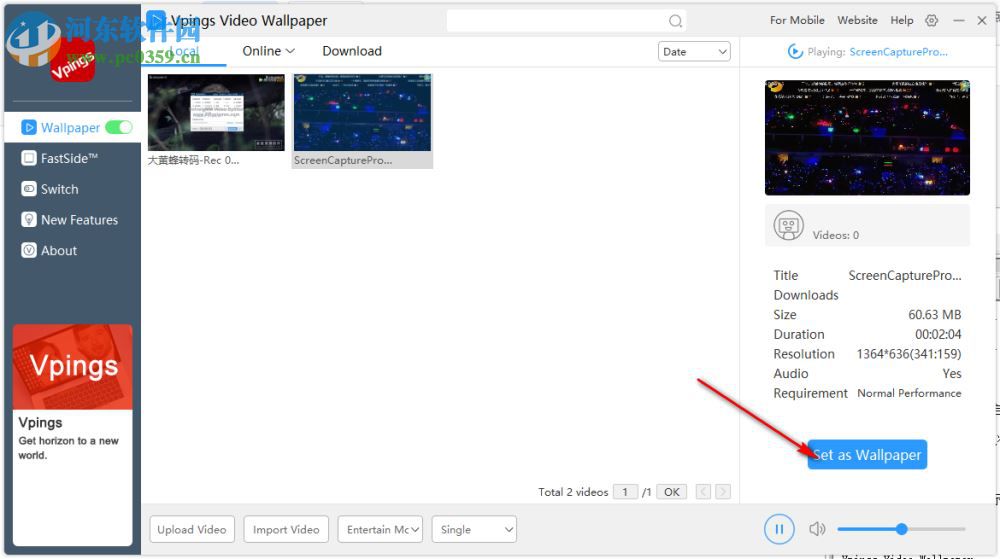1000x559 pixels.
Task: Pause playback with the pause button
Action: click(779, 528)
